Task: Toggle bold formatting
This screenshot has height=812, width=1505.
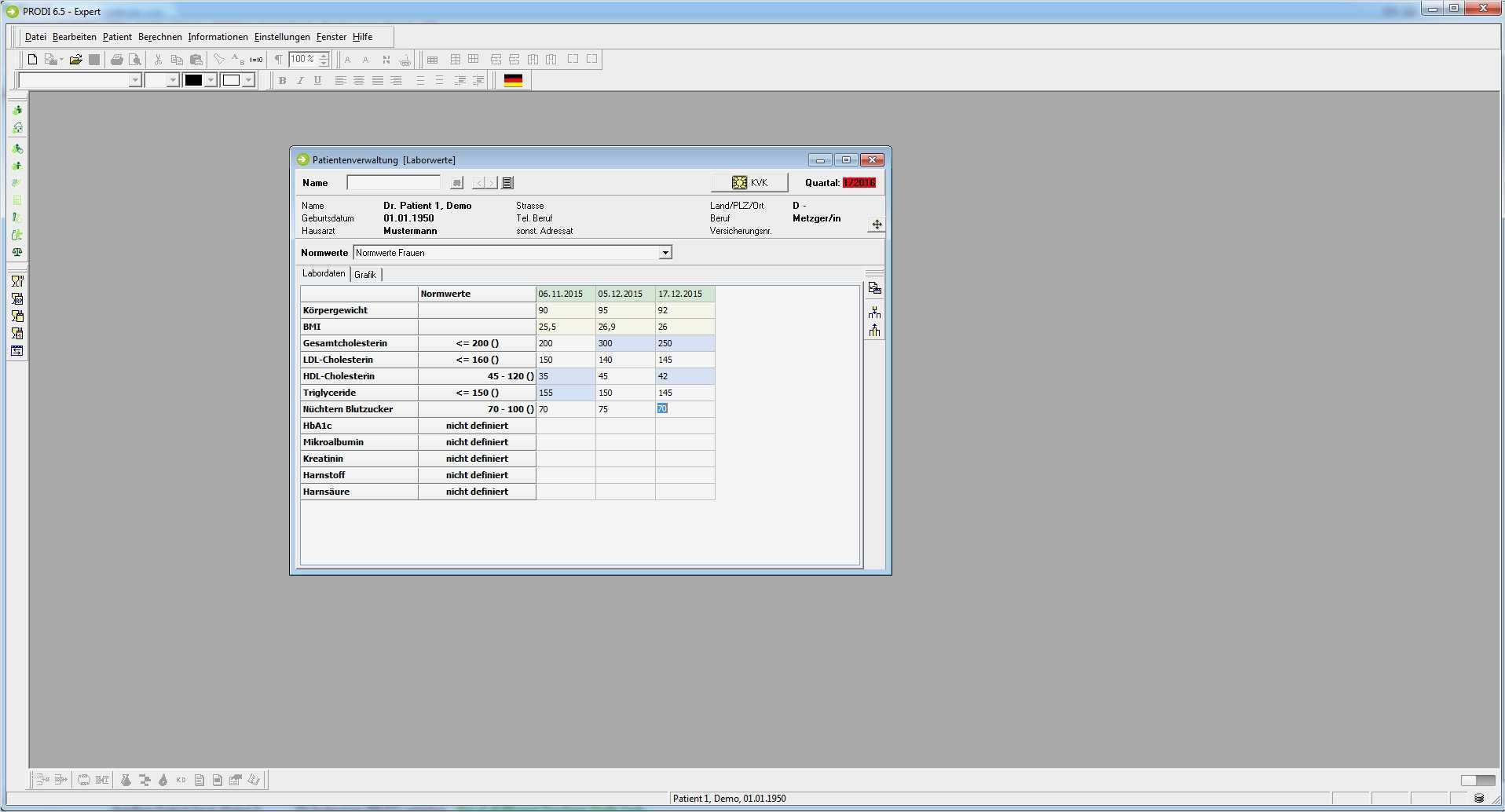Action: (x=282, y=80)
